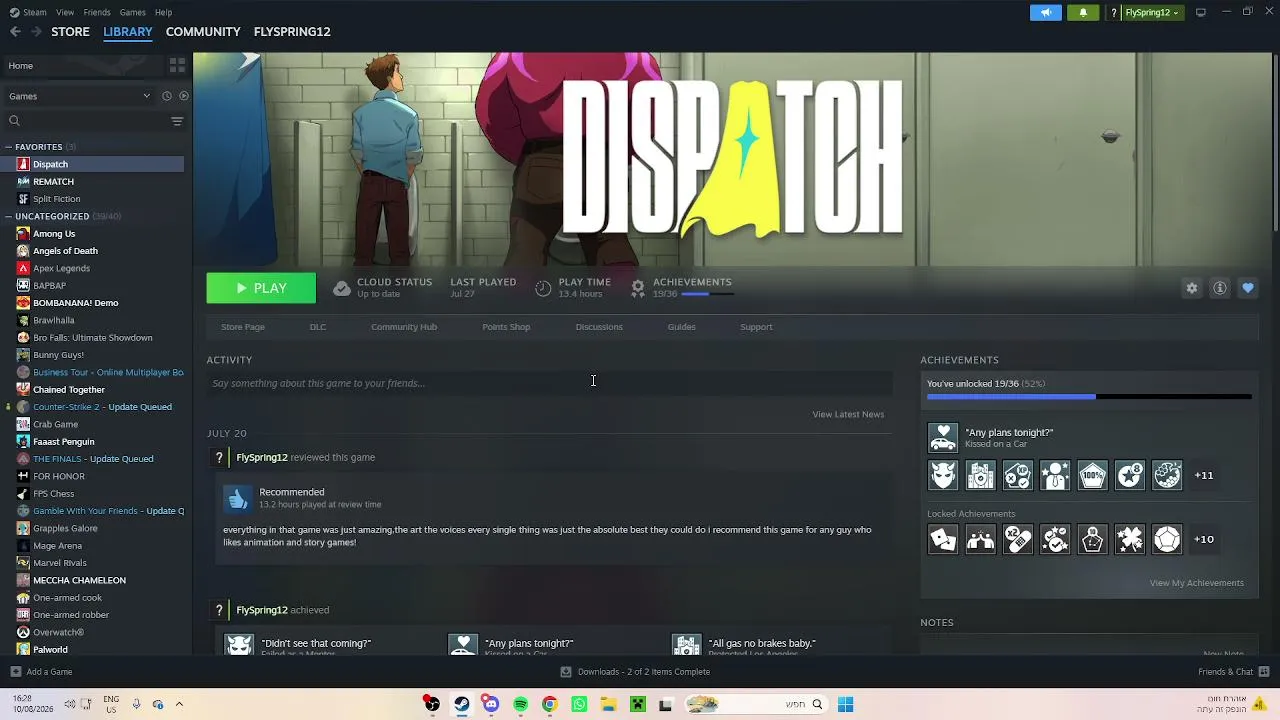Show hidden system tray icons chevron
1280x720 pixels.
point(179,704)
